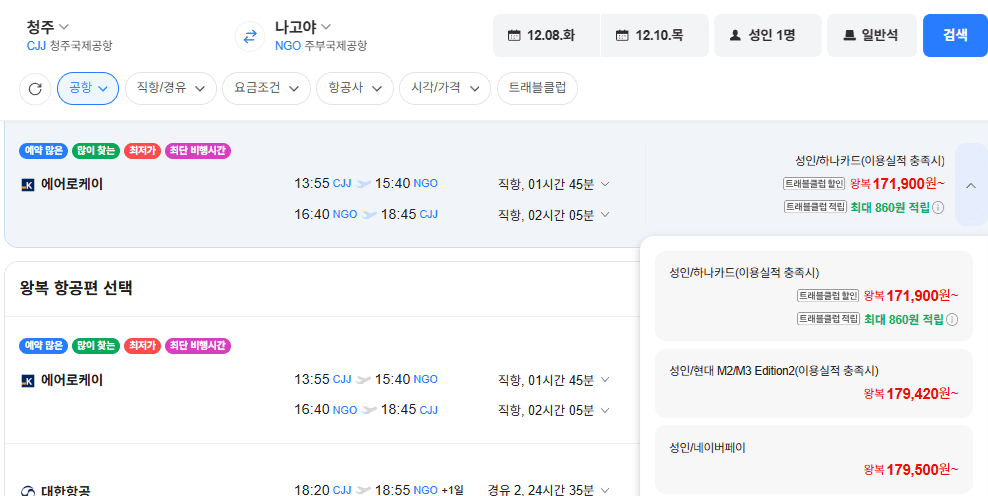Click 예약 많은 badge in flight list
The image size is (988, 496).
44,345
